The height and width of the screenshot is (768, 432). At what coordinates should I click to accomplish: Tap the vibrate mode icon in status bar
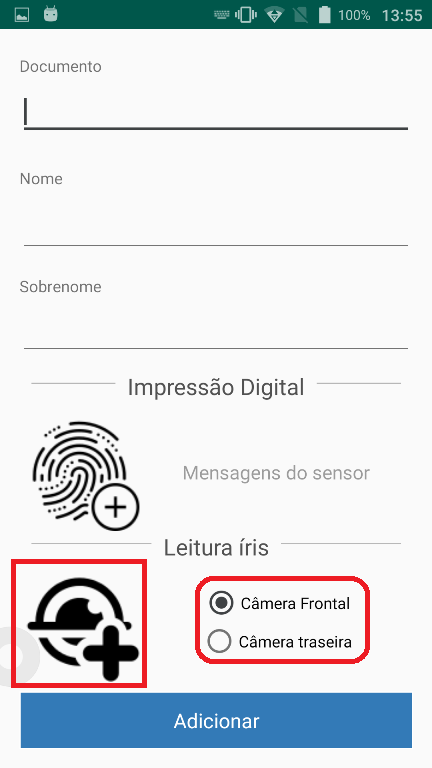[246, 15]
